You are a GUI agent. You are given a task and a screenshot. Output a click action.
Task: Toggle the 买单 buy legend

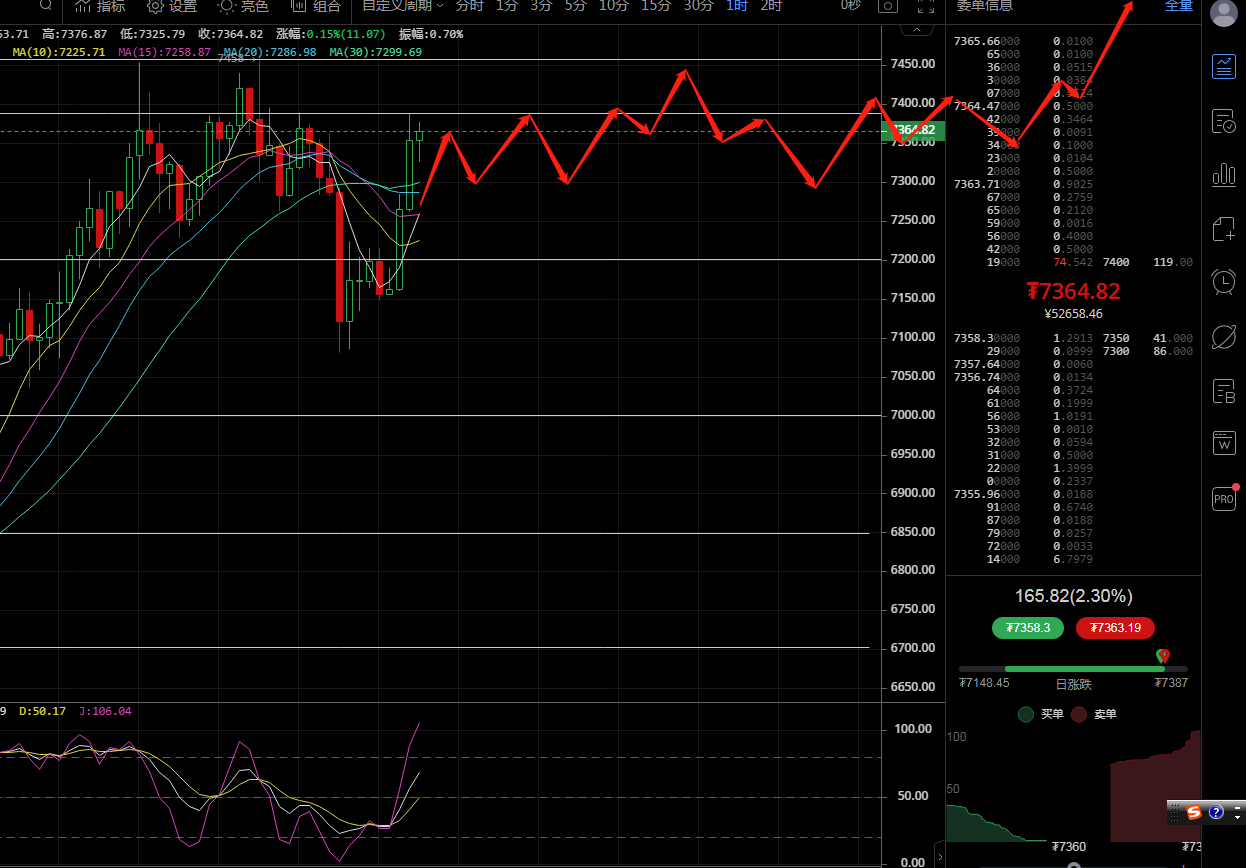[1040, 714]
